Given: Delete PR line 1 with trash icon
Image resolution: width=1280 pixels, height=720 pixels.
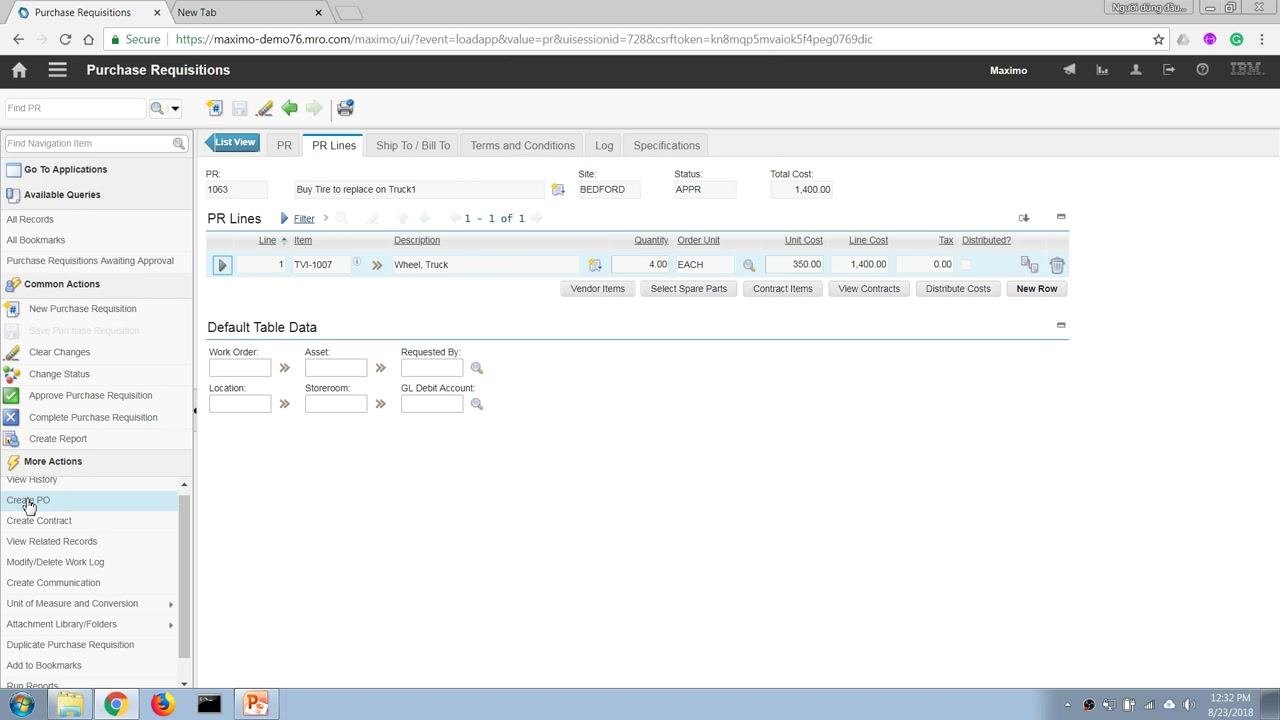Looking at the screenshot, I should pos(1057,265).
